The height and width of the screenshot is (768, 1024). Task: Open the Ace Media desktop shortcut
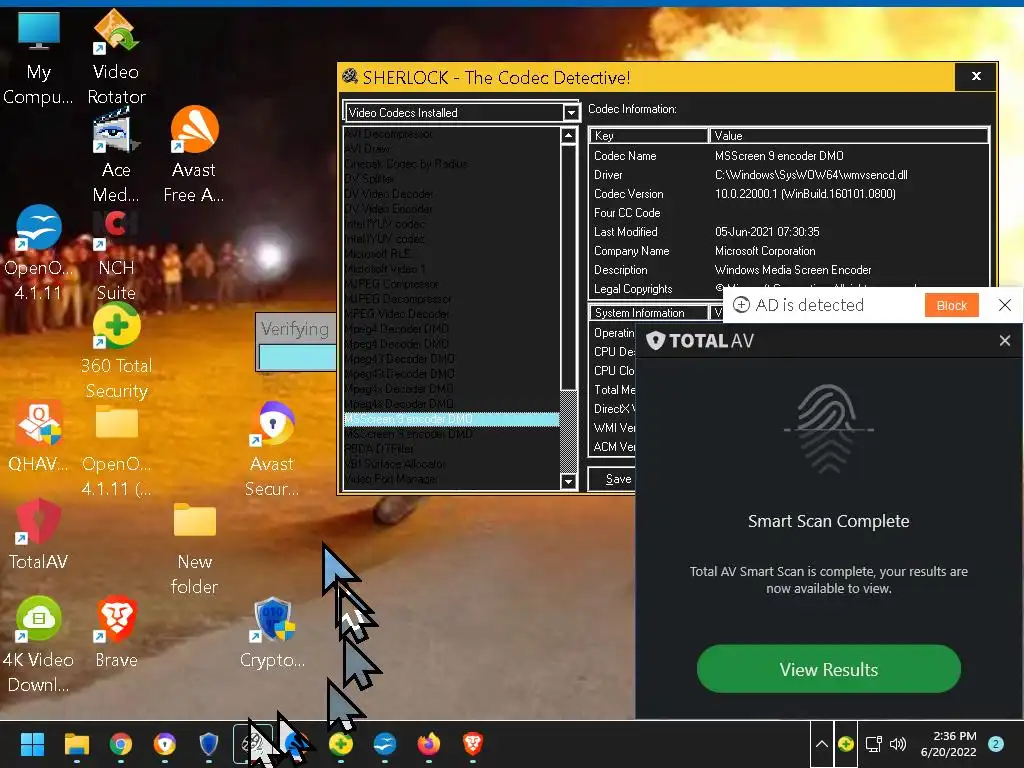[x=116, y=155]
